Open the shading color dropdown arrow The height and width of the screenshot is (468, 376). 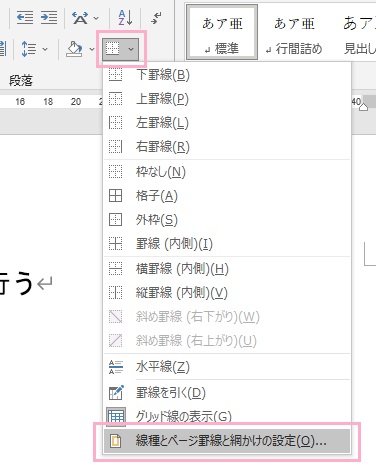click(92, 49)
